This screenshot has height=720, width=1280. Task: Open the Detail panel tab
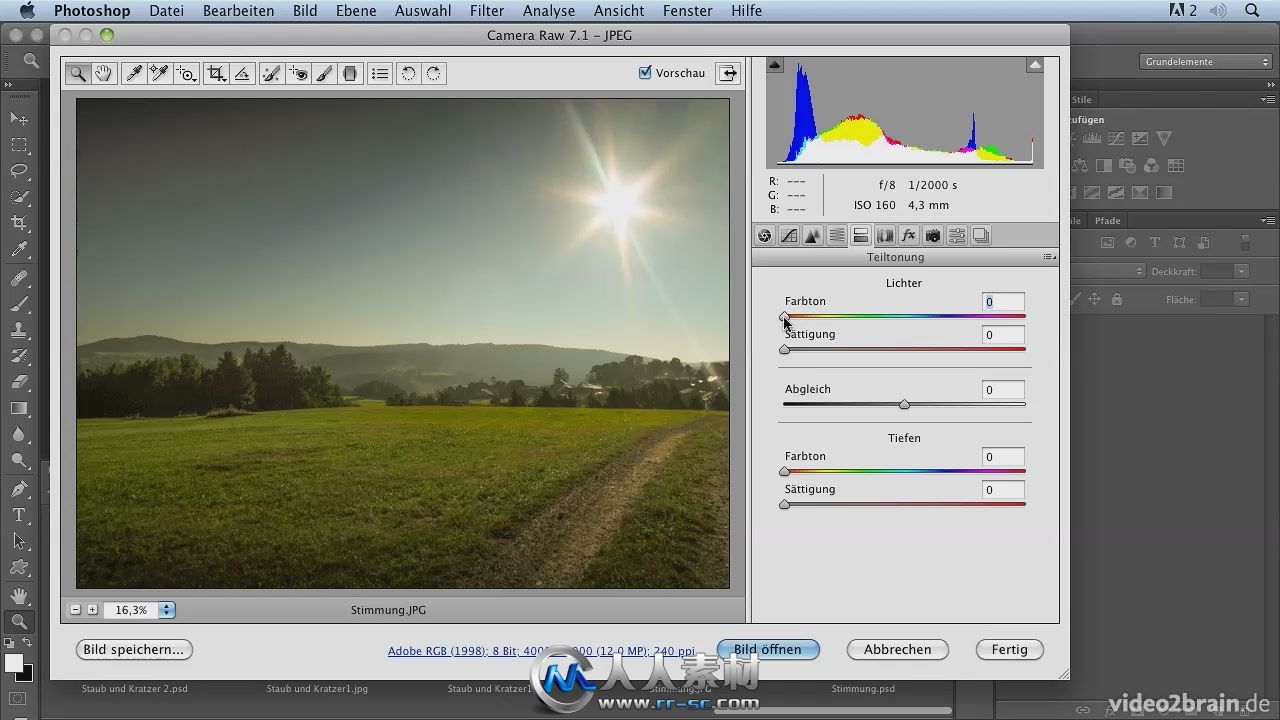(813, 236)
